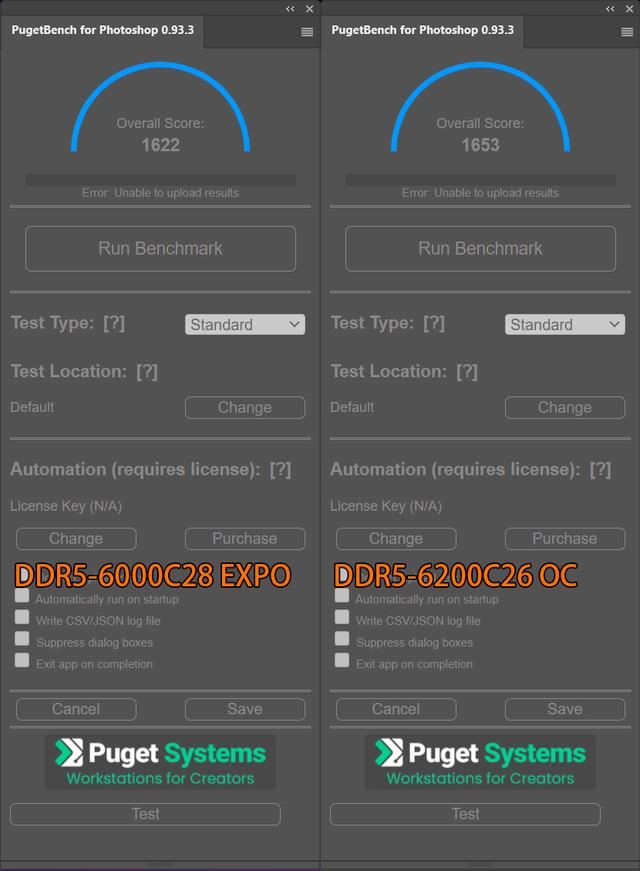The image size is (640, 871).
Task: Close the right PugetBench panel
Action: (x=629, y=9)
